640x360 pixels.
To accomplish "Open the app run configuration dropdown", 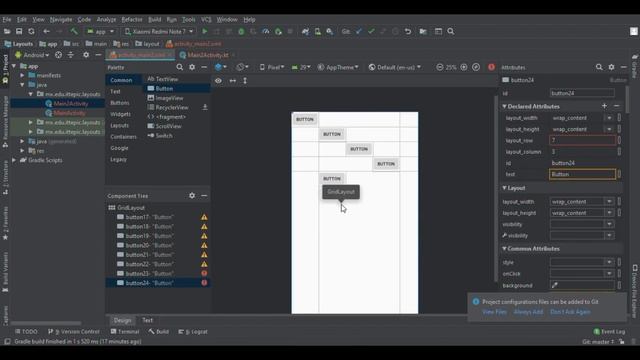I will click(x=100, y=31).
